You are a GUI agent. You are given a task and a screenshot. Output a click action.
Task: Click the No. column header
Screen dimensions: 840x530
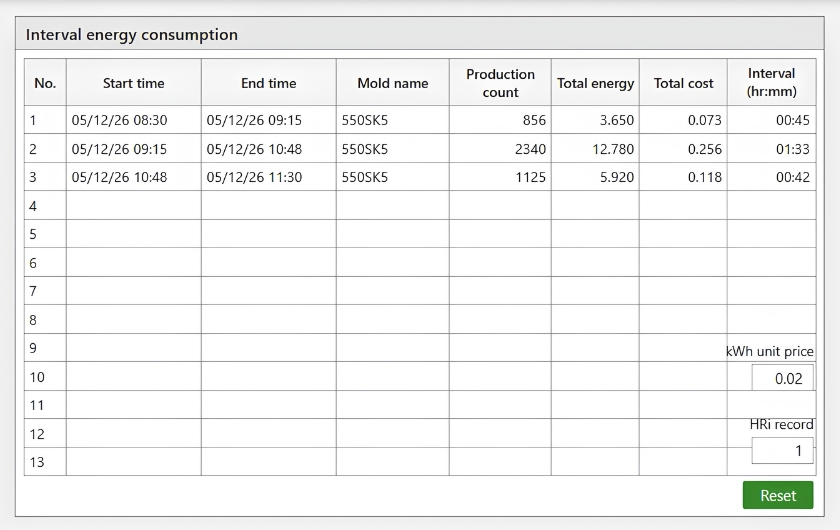[x=45, y=83]
